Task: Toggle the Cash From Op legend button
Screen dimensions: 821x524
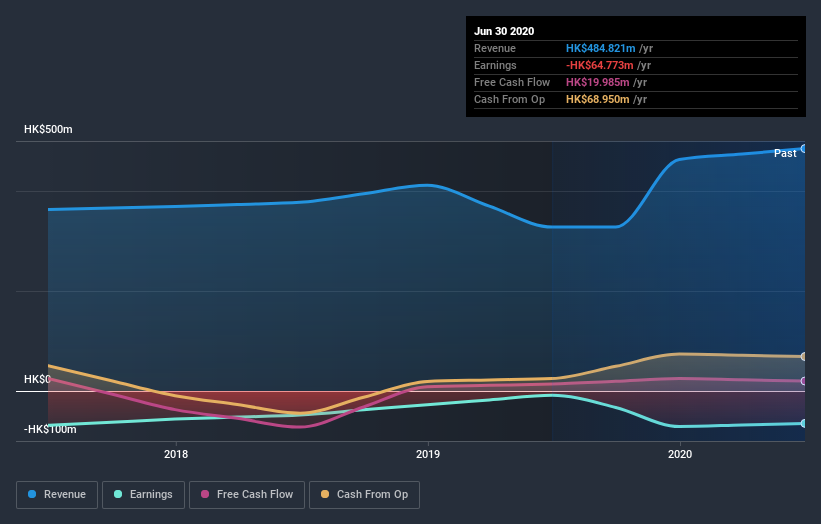Action: point(364,495)
